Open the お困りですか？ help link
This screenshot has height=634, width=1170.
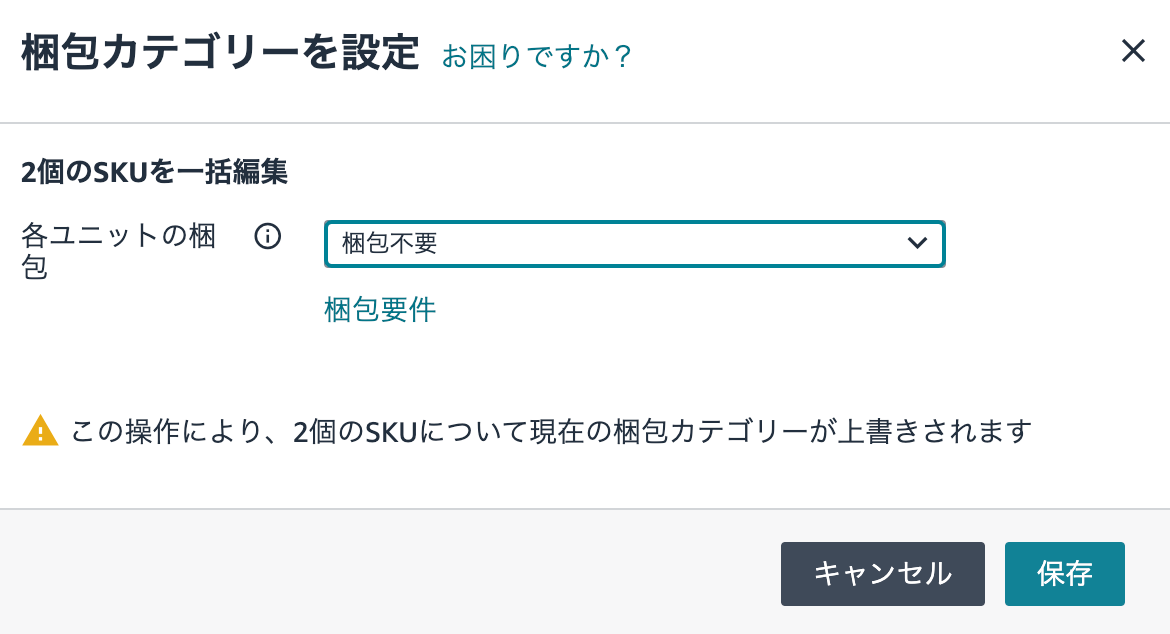click(537, 56)
